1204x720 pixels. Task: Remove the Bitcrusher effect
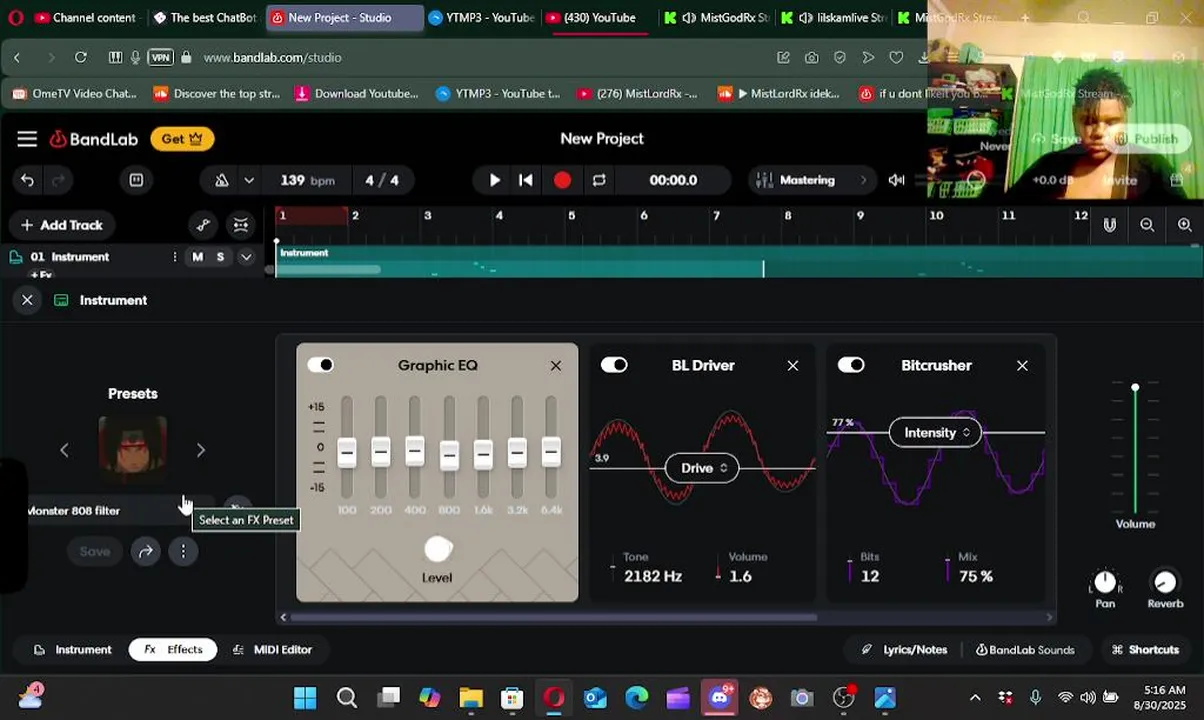click(1022, 366)
